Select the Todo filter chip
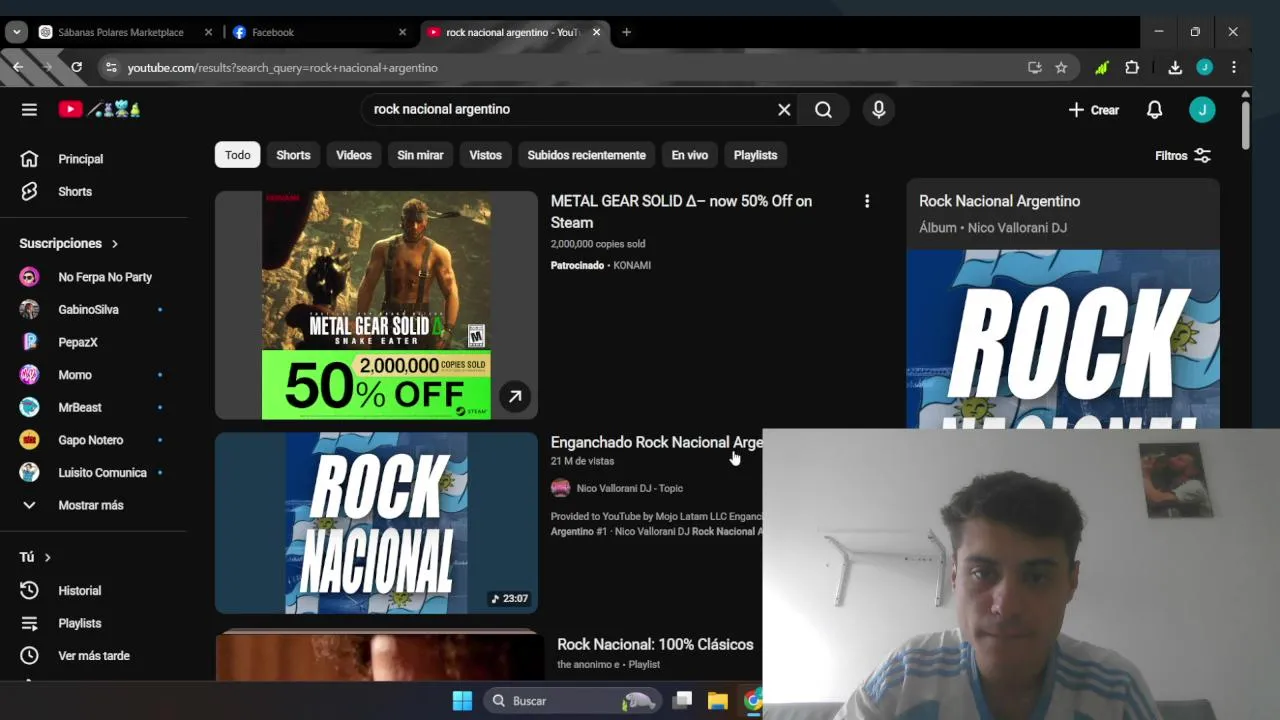 238,155
